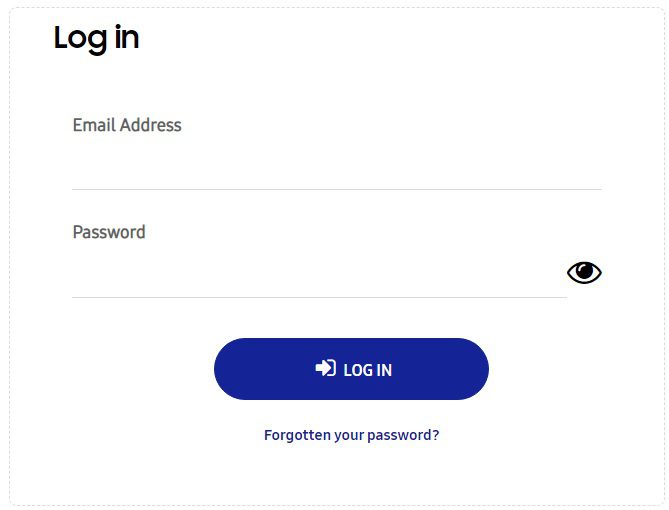
Task: Focus the Password input field
Action: click(x=318, y=274)
